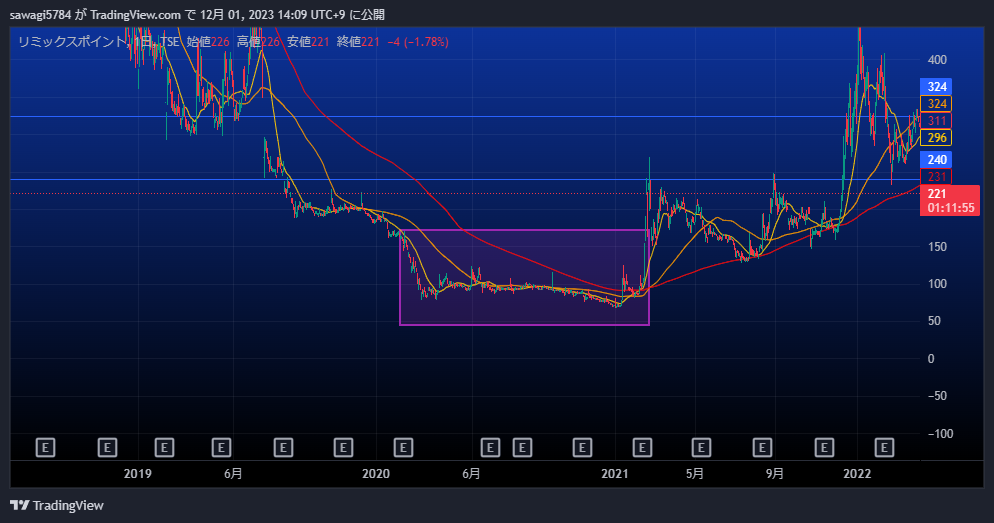
Task: Click the 2020 label on time axis
Action: (375, 473)
